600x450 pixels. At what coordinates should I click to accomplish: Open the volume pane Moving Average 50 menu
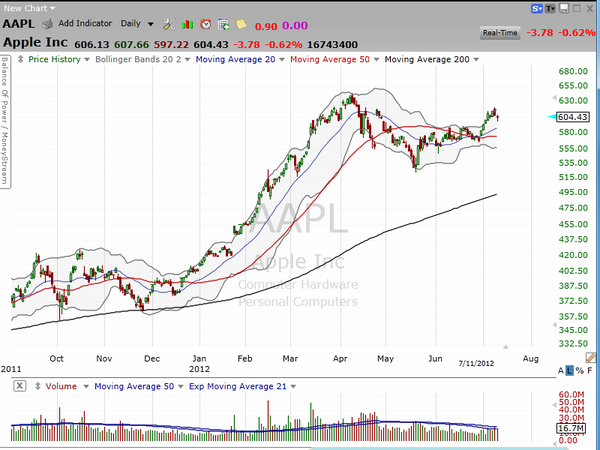181,386
